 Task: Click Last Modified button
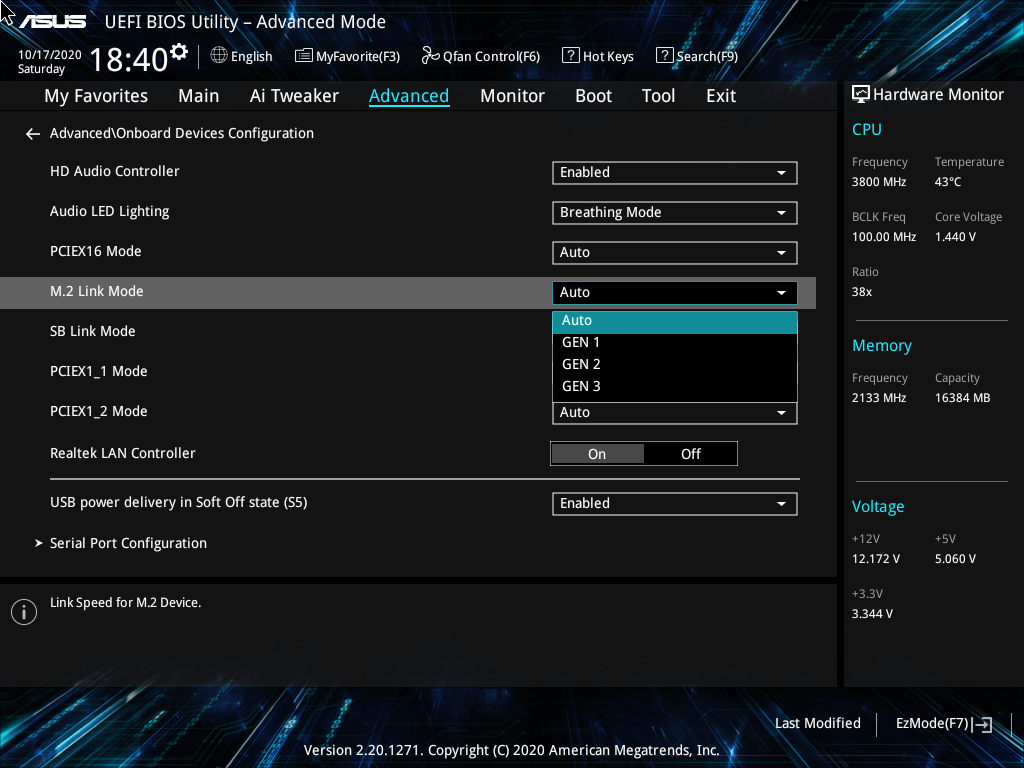point(818,723)
